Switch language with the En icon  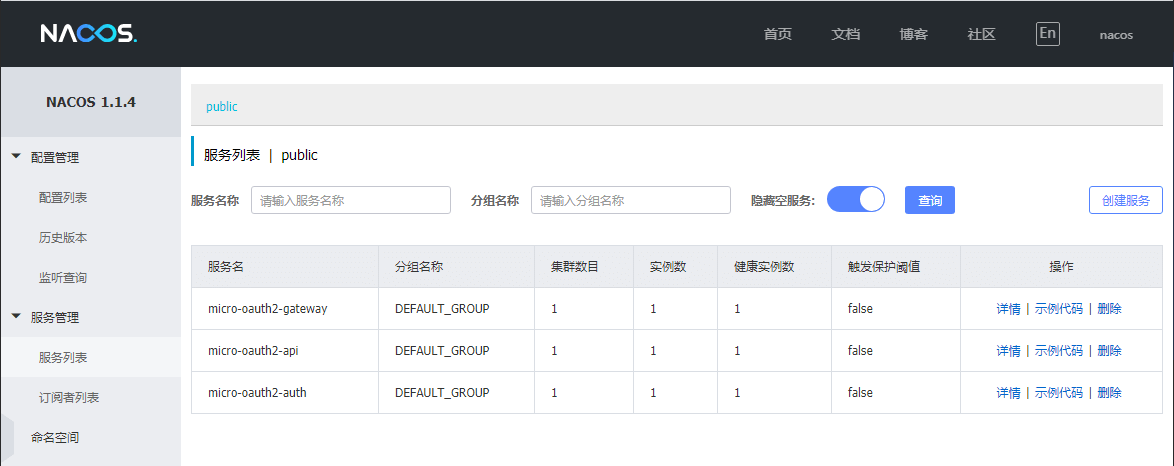(1047, 34)
